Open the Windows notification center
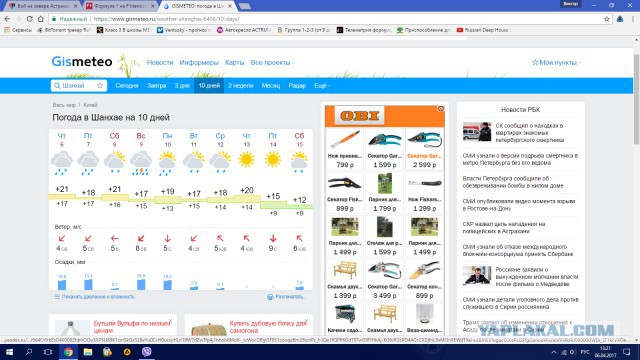 coord(627,352)
